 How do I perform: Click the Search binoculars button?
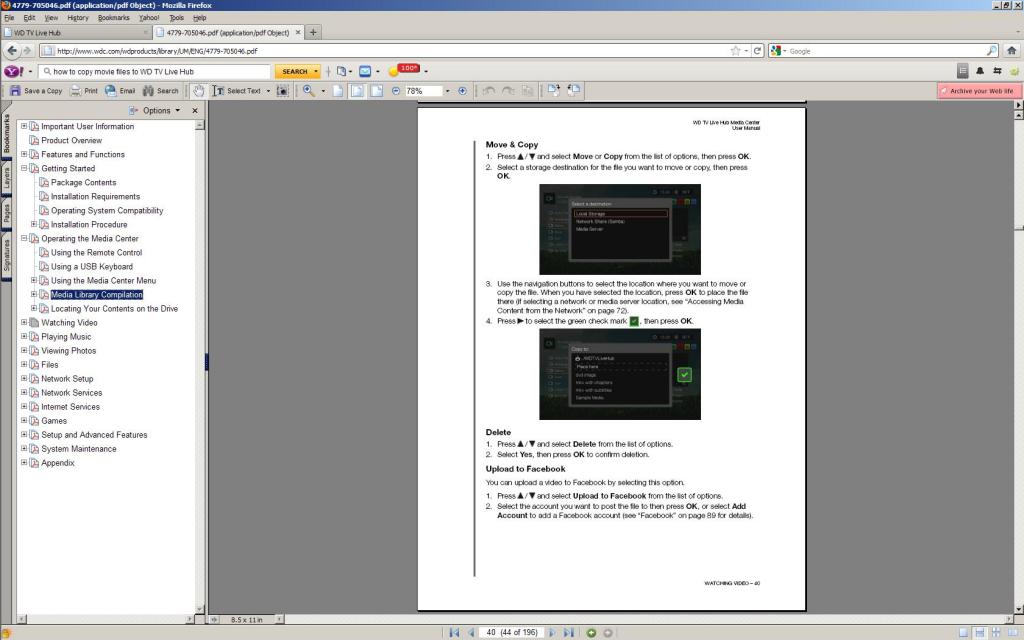point(160,91)
